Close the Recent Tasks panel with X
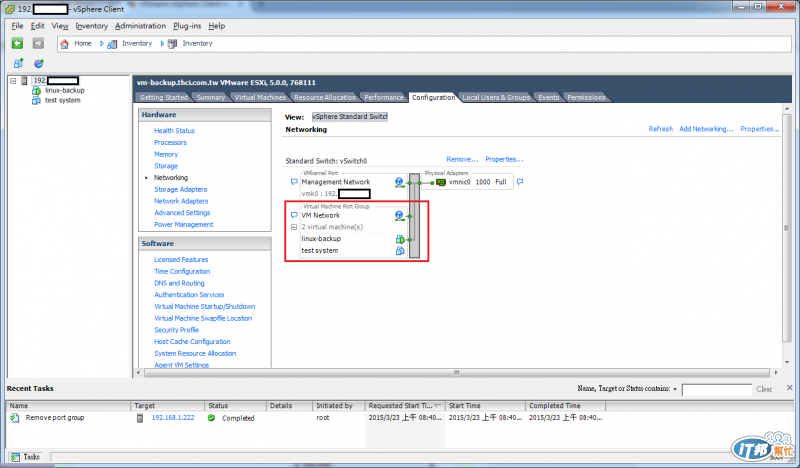This screenshot has height=468, width=800. pos(789,388)
